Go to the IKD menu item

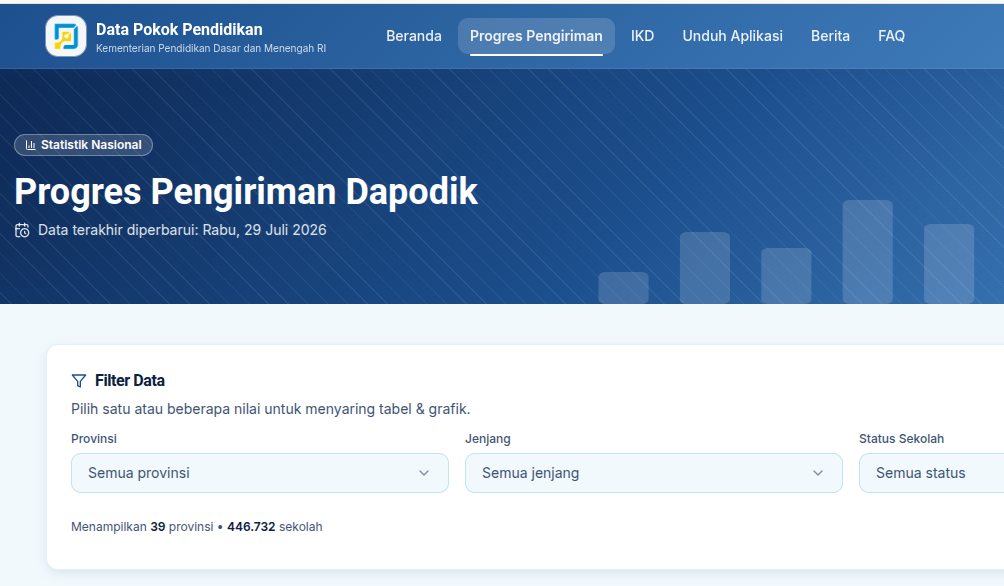tap(642, 36)
